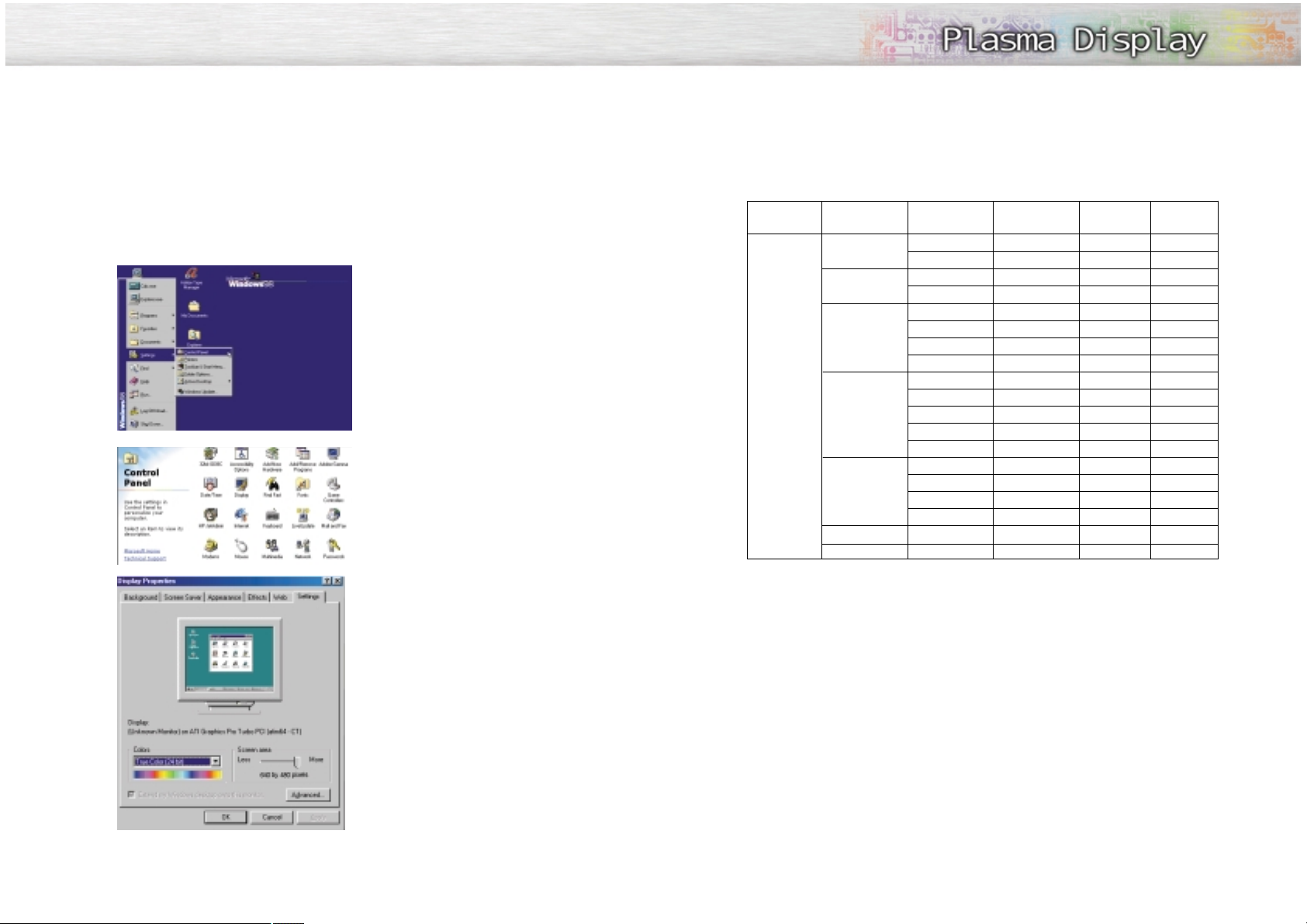Open the Keyboard icon

click(x=272, y=517)
